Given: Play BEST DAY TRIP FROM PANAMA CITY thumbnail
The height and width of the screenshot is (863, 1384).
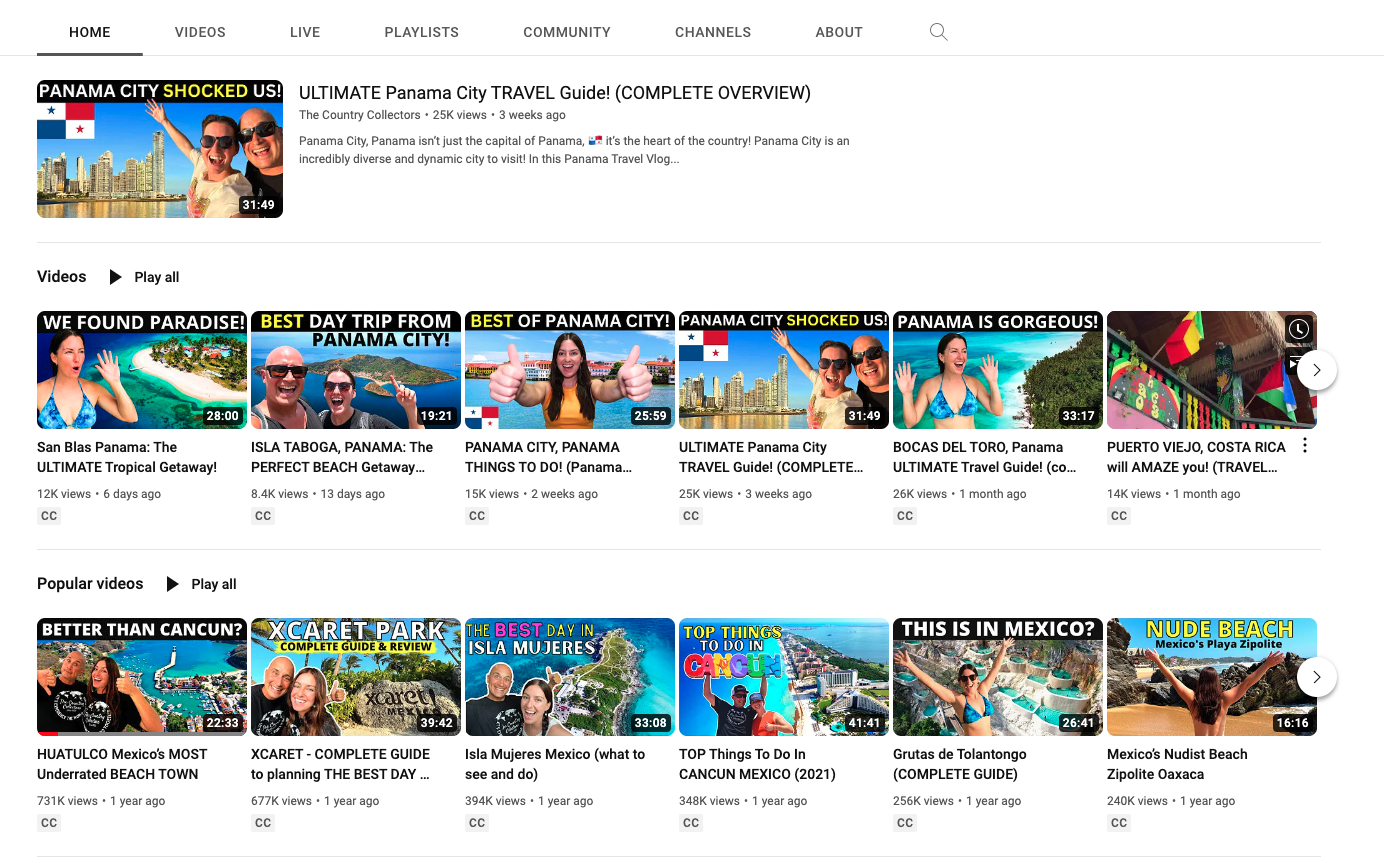Looking at the screenshot, I should pos(356,370).
